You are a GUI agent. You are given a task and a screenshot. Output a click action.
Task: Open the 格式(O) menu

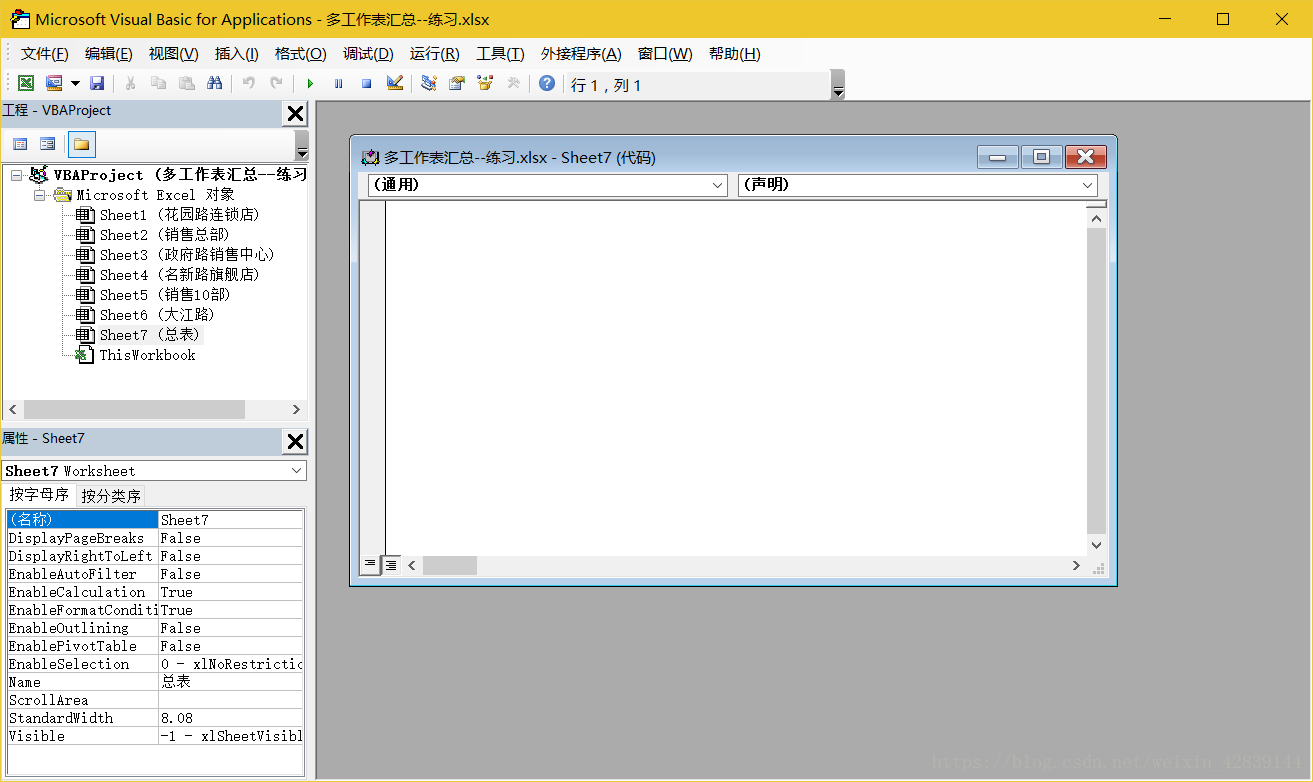point(300,54)
